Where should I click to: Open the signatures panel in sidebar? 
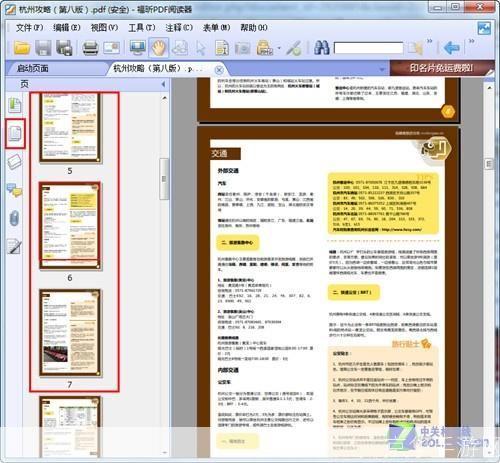(14, 247)
